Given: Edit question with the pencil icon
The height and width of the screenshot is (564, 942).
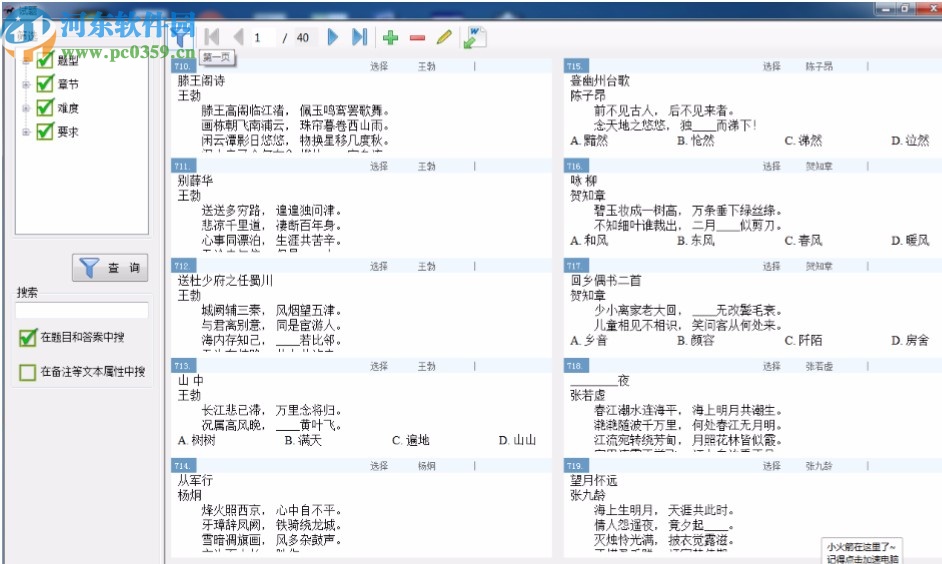Looking at the screenshot, I should click(x=444, y=37).
